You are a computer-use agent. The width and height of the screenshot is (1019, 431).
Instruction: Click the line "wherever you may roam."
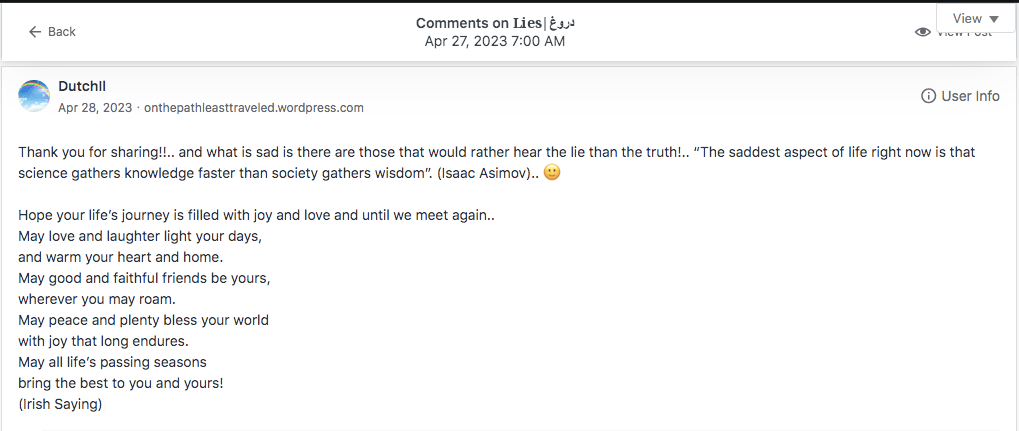pos(97,299)
